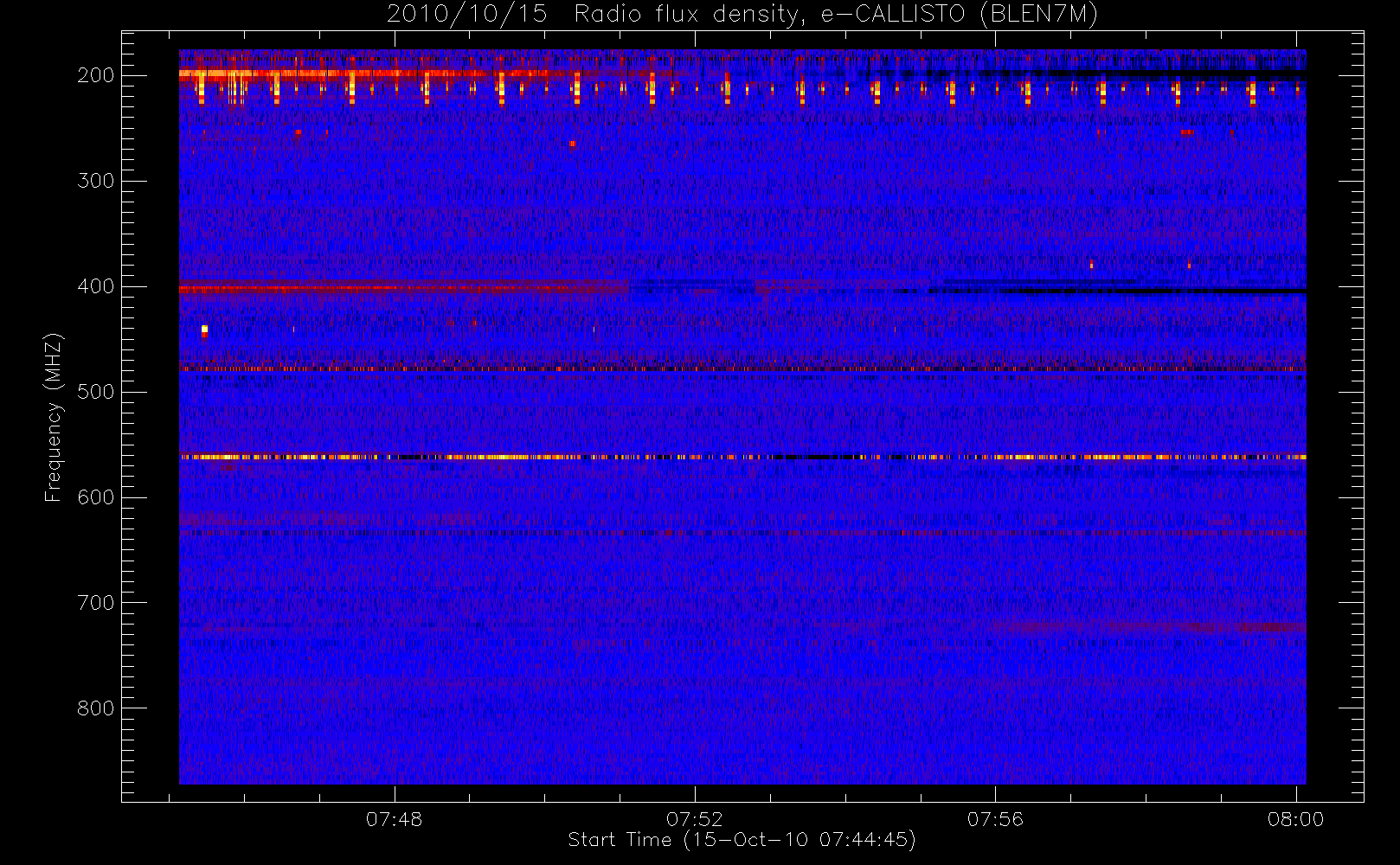This screenshot has height=865, width=1400.
Task: Select the 200 frequency tick label
Action: pyautogui.click(x=96, y=75)
